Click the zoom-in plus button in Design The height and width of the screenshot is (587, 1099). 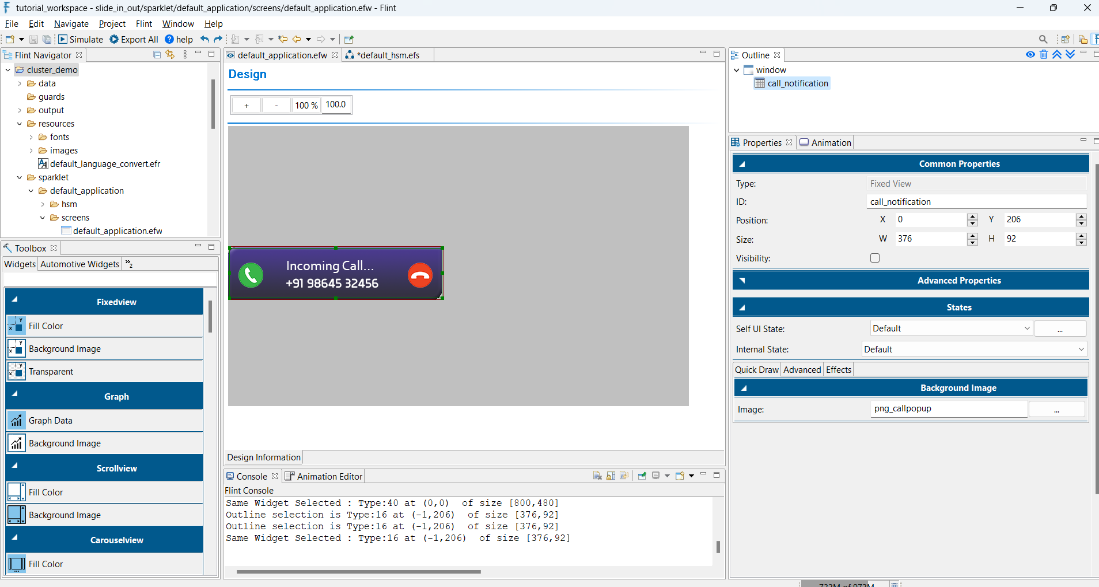(x=246, y=105)
